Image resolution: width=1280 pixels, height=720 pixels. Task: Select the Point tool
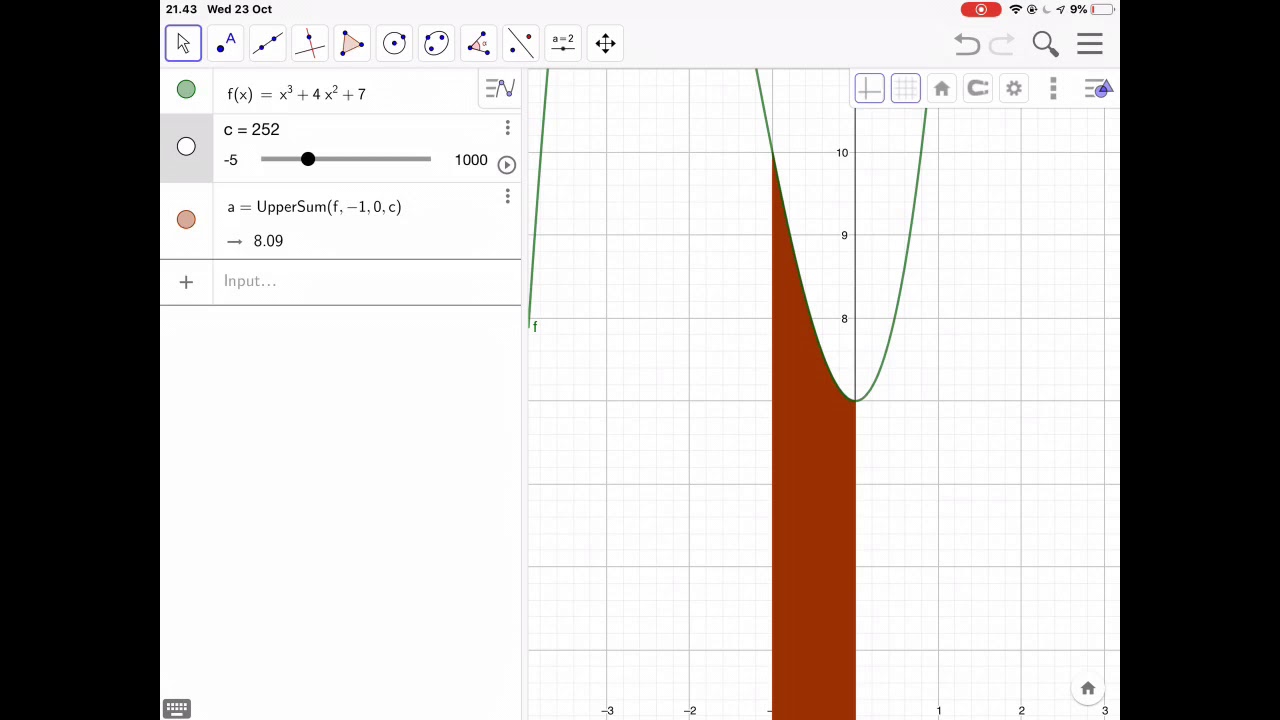click(226, 43)
